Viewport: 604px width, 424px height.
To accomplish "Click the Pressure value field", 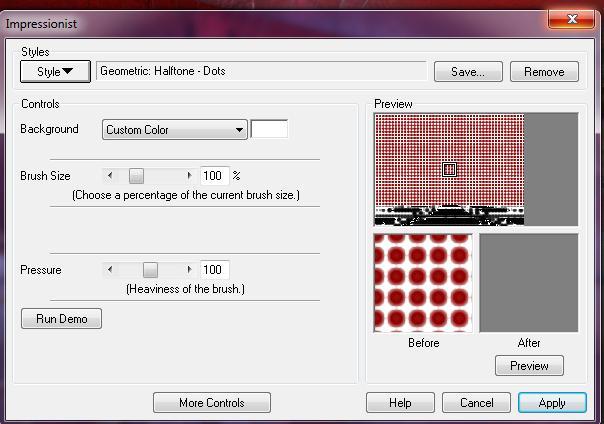I will click(x=215, y=270).
